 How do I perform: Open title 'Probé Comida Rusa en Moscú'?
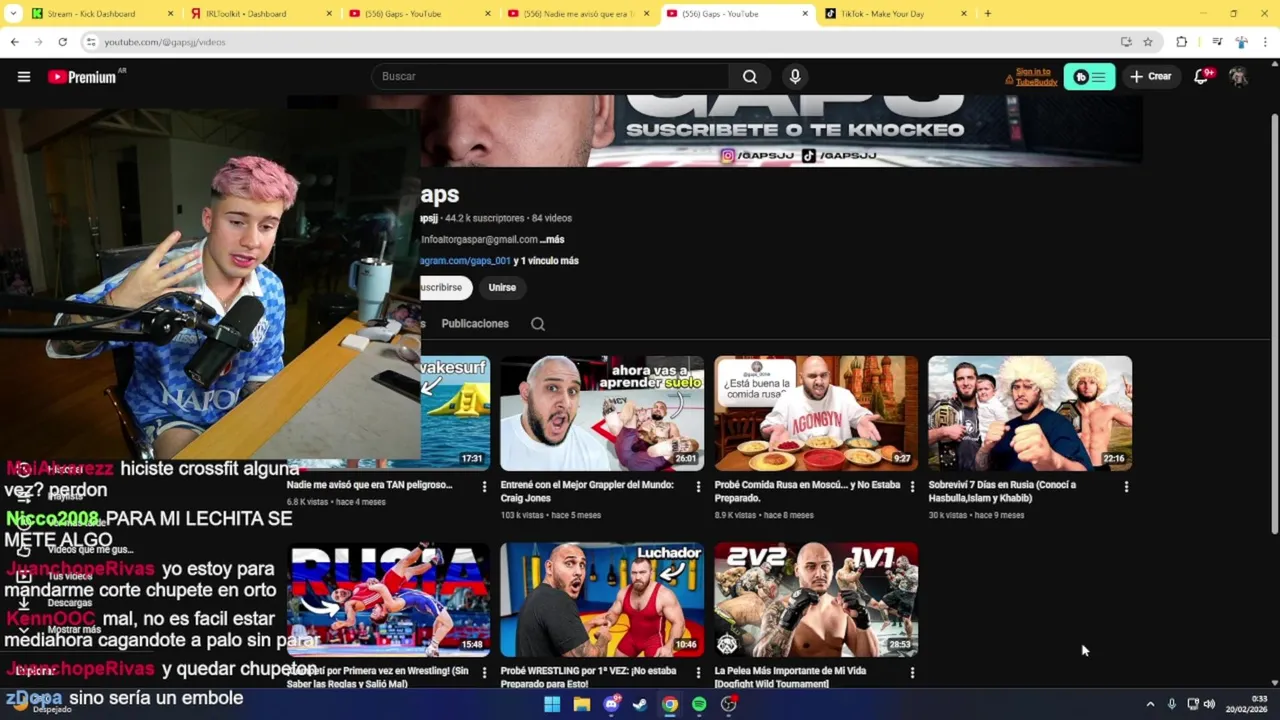808,491
